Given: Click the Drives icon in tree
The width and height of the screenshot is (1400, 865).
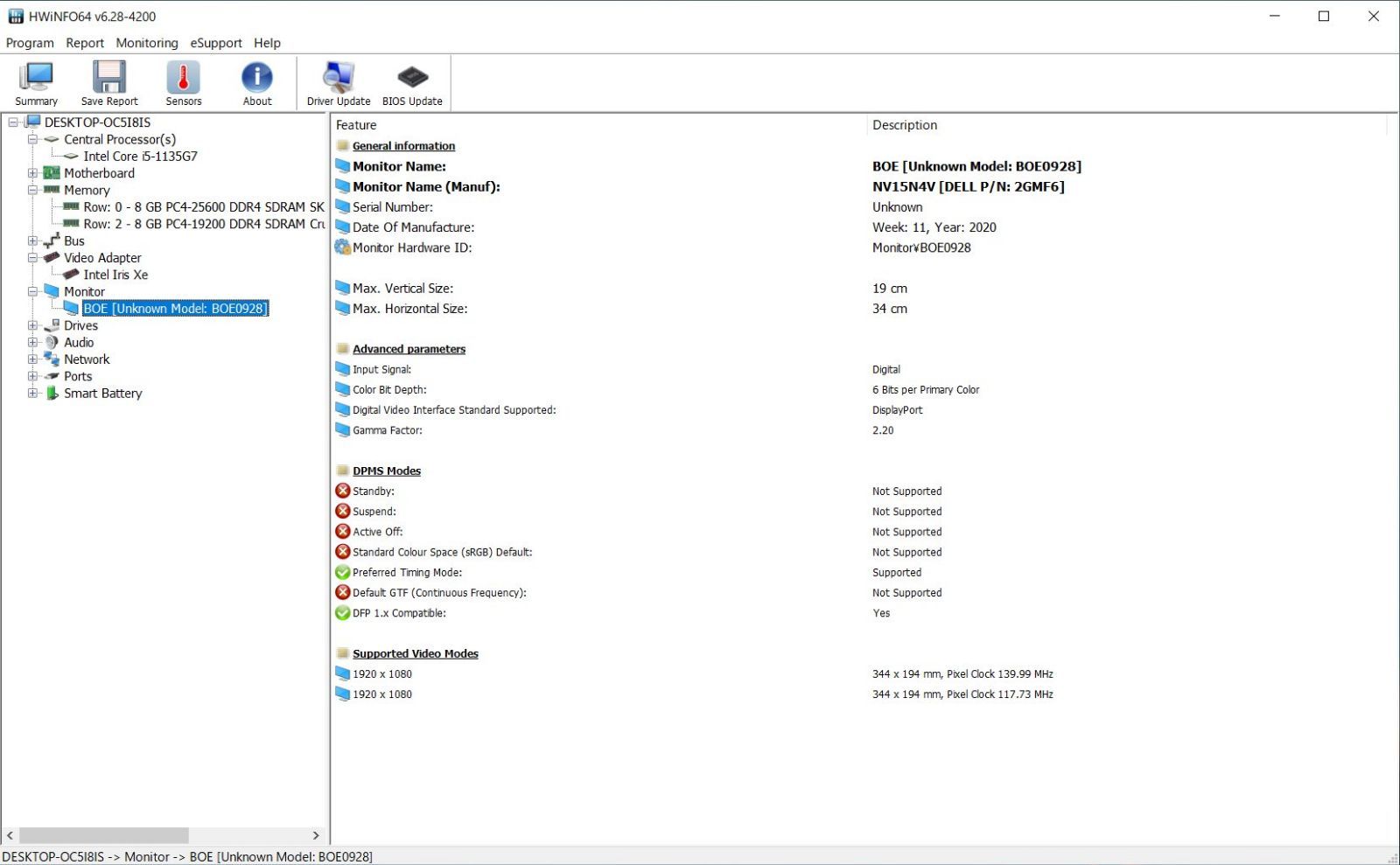Looking at the screenshot, I should [52, 325].
